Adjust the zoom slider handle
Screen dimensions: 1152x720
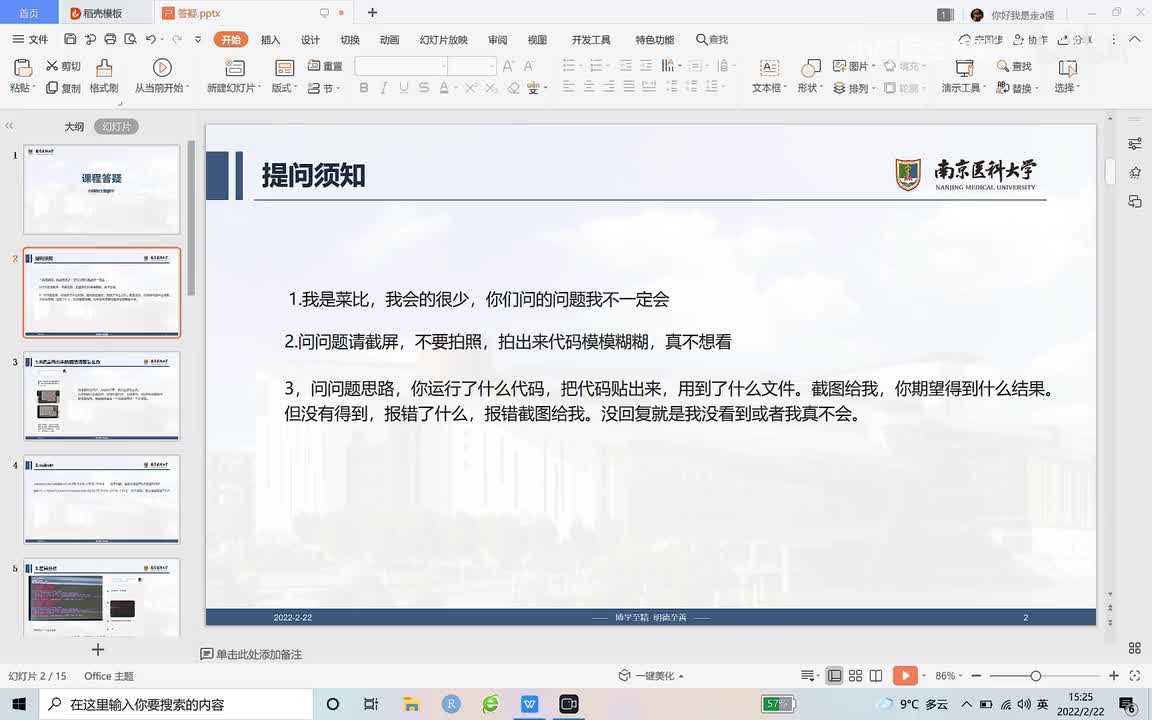1035,675
